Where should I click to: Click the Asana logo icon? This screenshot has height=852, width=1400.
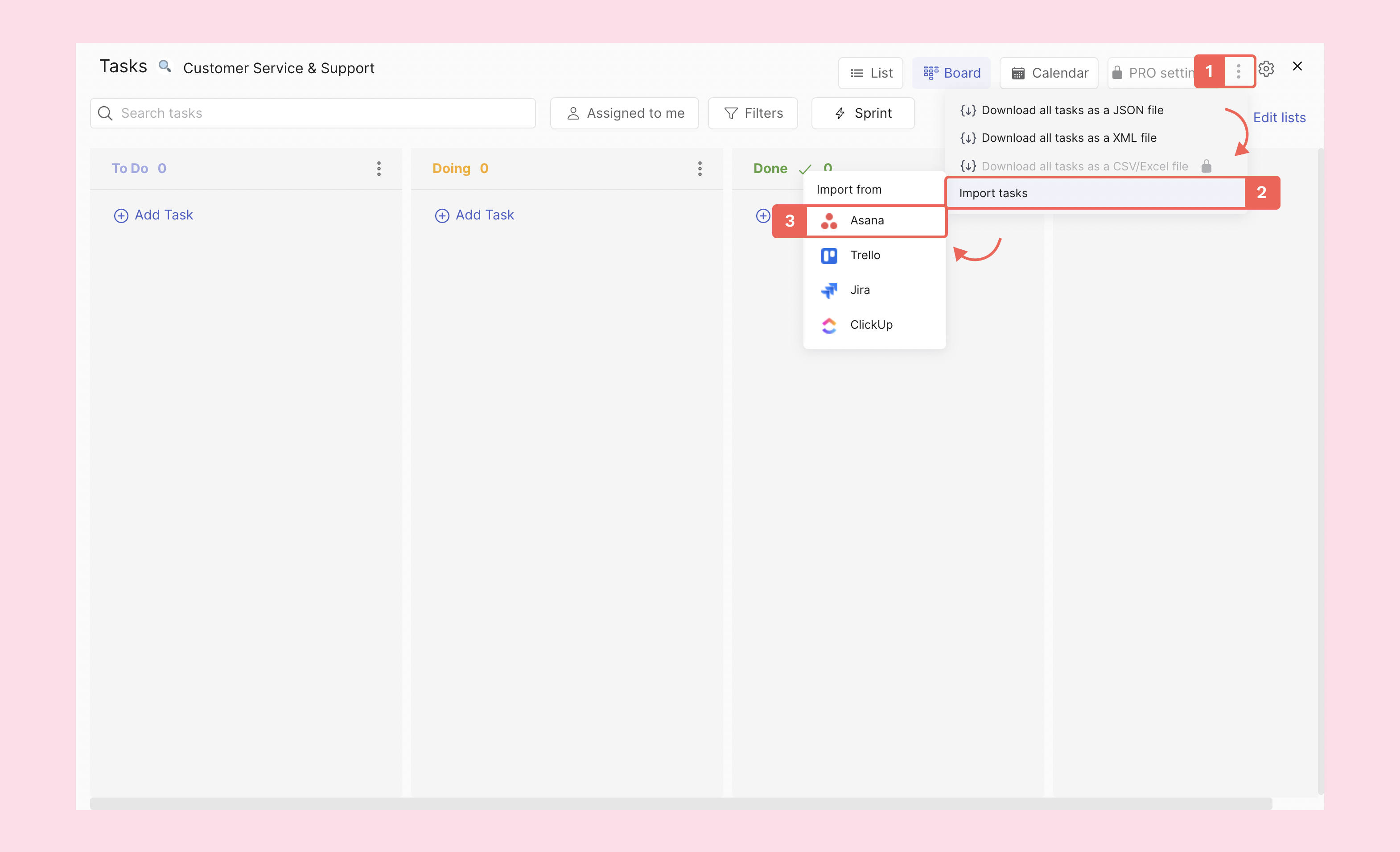[829, 220]
